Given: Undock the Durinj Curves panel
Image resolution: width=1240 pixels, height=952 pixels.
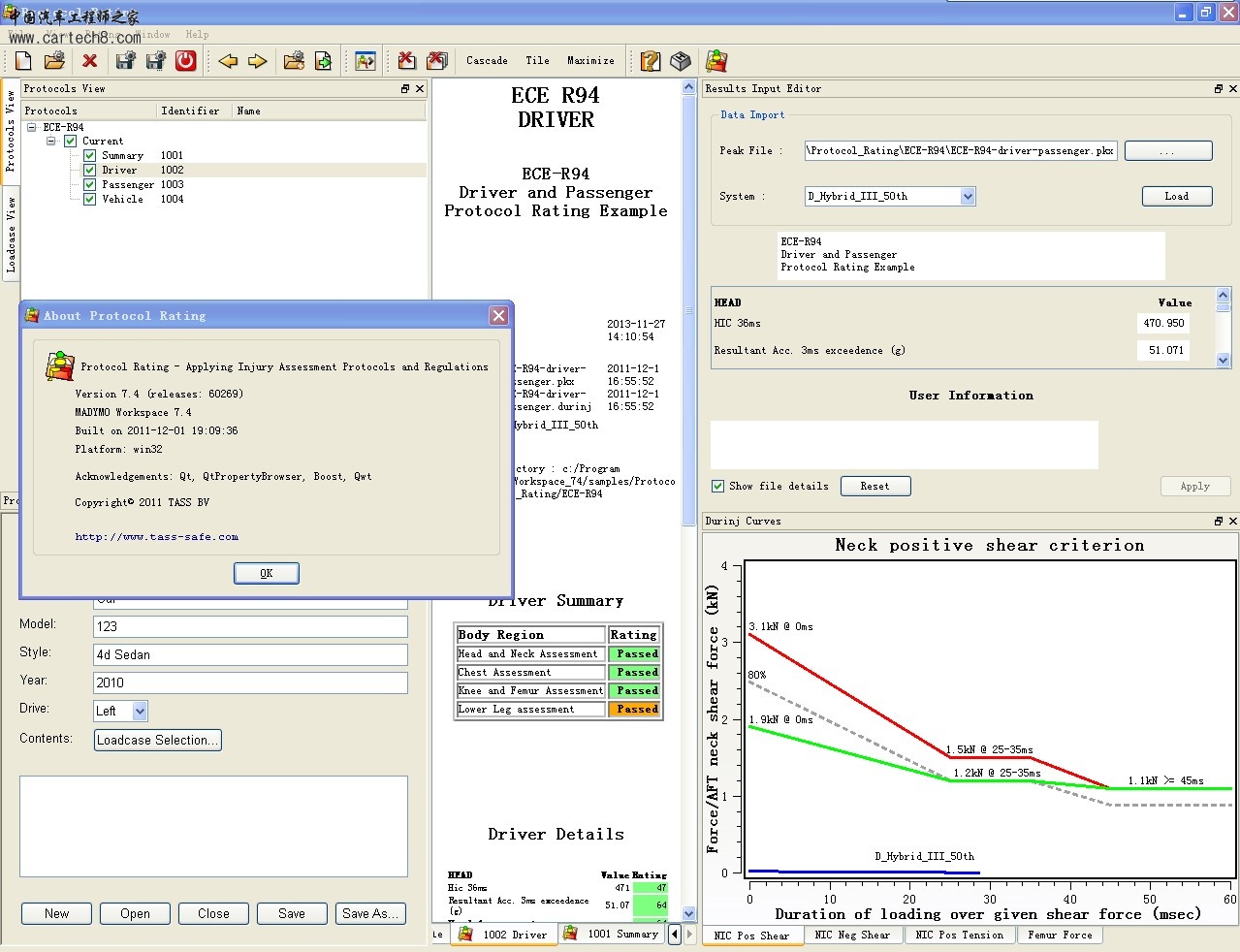Looking at the screenshot, I should tap(1219, 521).
